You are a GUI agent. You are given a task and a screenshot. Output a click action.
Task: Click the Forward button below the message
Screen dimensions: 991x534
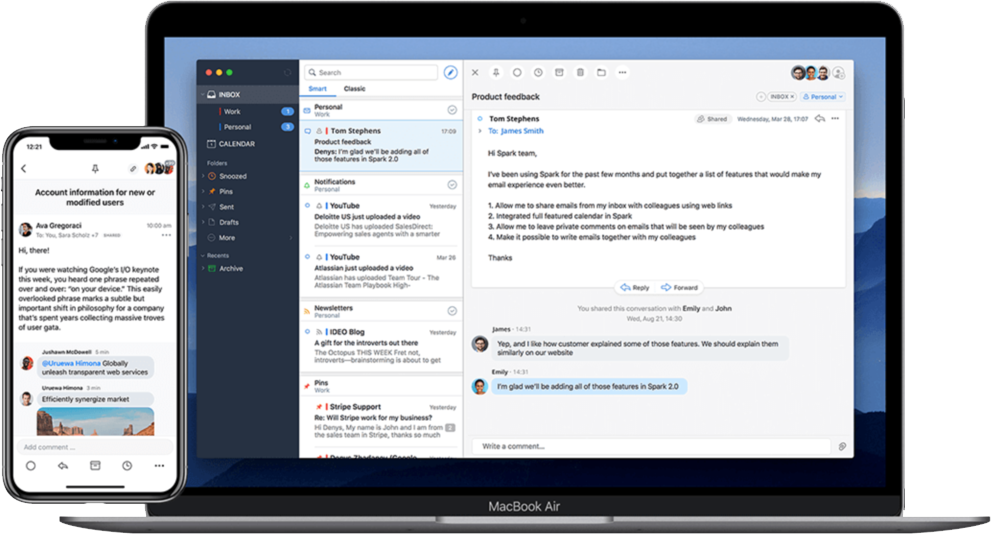click(679, 288)
